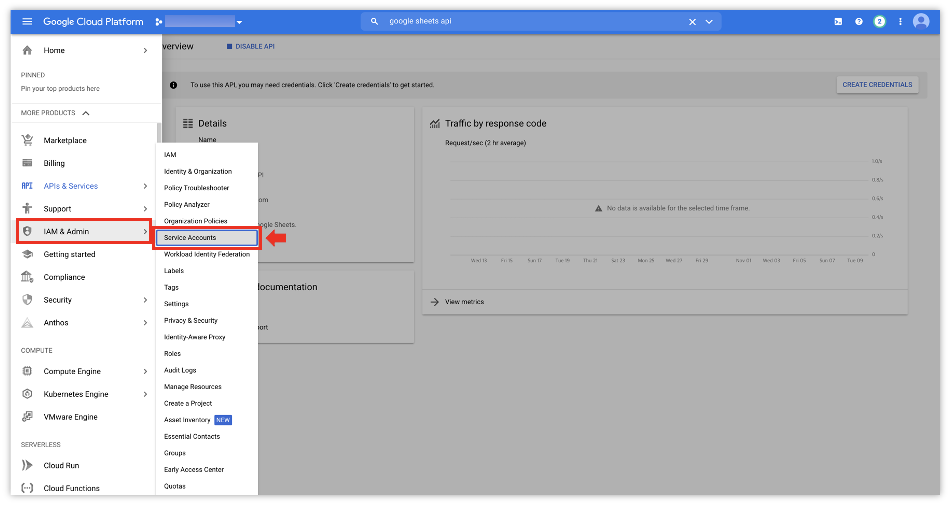950x505 pixels.
Task: Open Roles from the IAM submenu
Action: point(172,354)
